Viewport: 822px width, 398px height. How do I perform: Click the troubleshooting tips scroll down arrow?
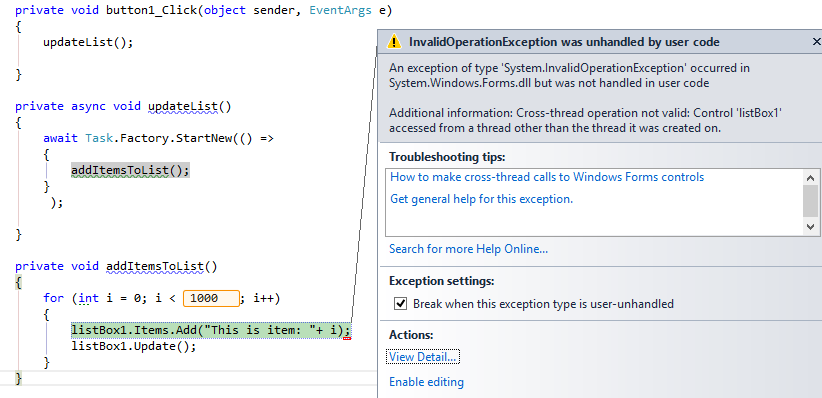coord(810,227)
